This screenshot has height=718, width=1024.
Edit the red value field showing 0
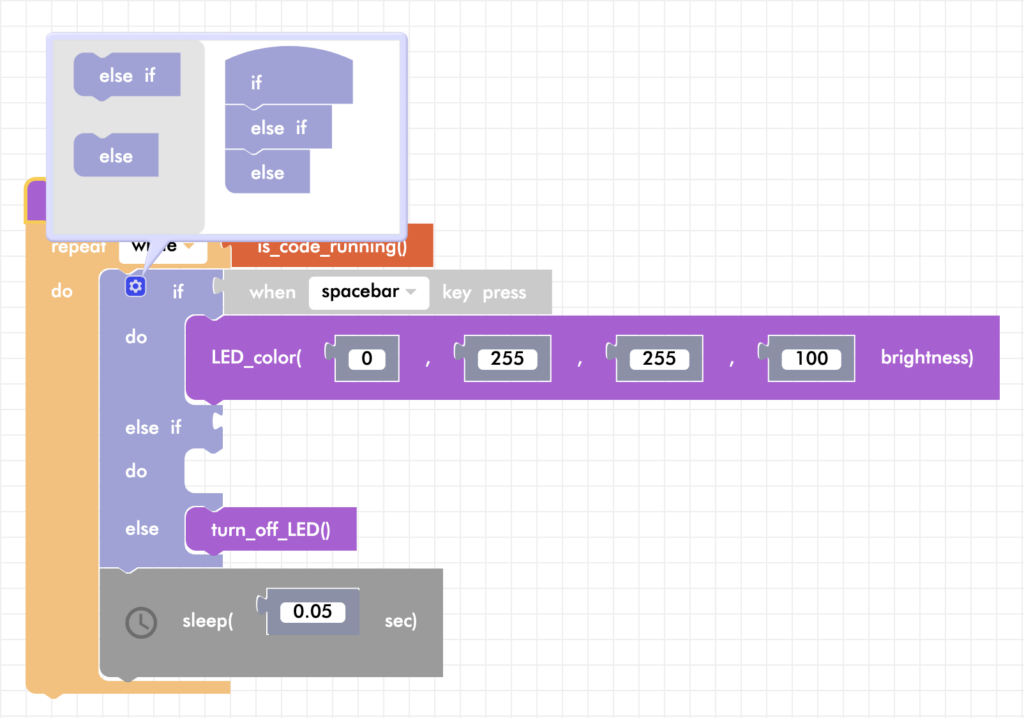(x=367, y=358)
